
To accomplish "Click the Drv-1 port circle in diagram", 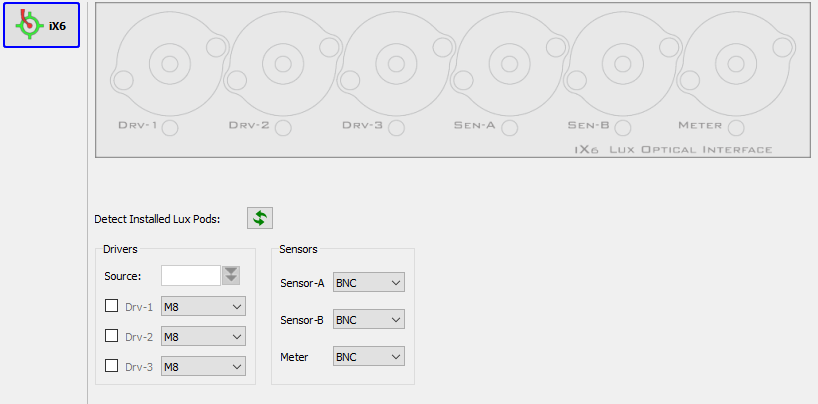I will (170, 127).
